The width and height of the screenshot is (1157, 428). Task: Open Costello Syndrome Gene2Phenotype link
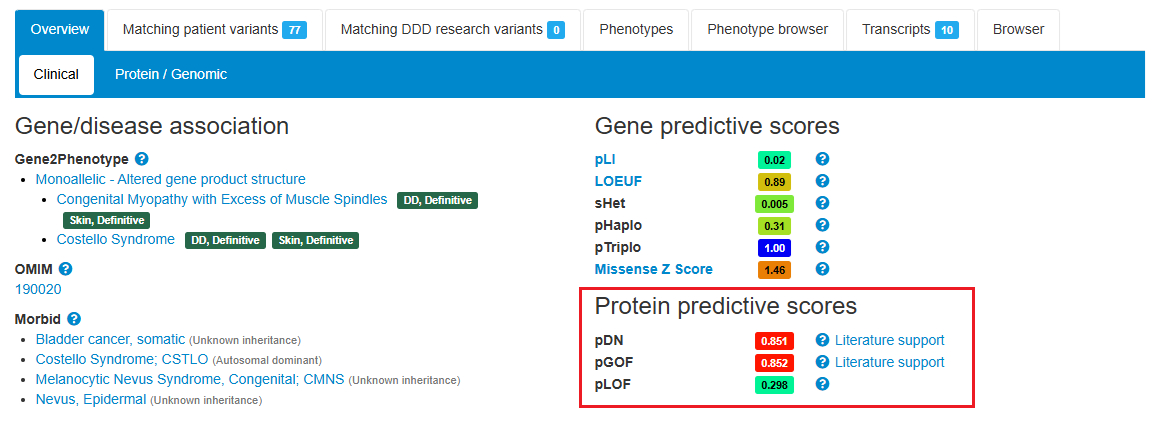point(116,240)
